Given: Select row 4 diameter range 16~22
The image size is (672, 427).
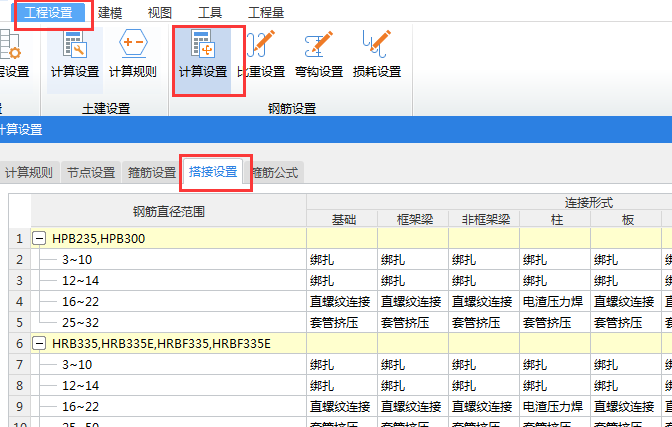Looking at the screenshot, I should pyautogui.click(x=81, y=301).
